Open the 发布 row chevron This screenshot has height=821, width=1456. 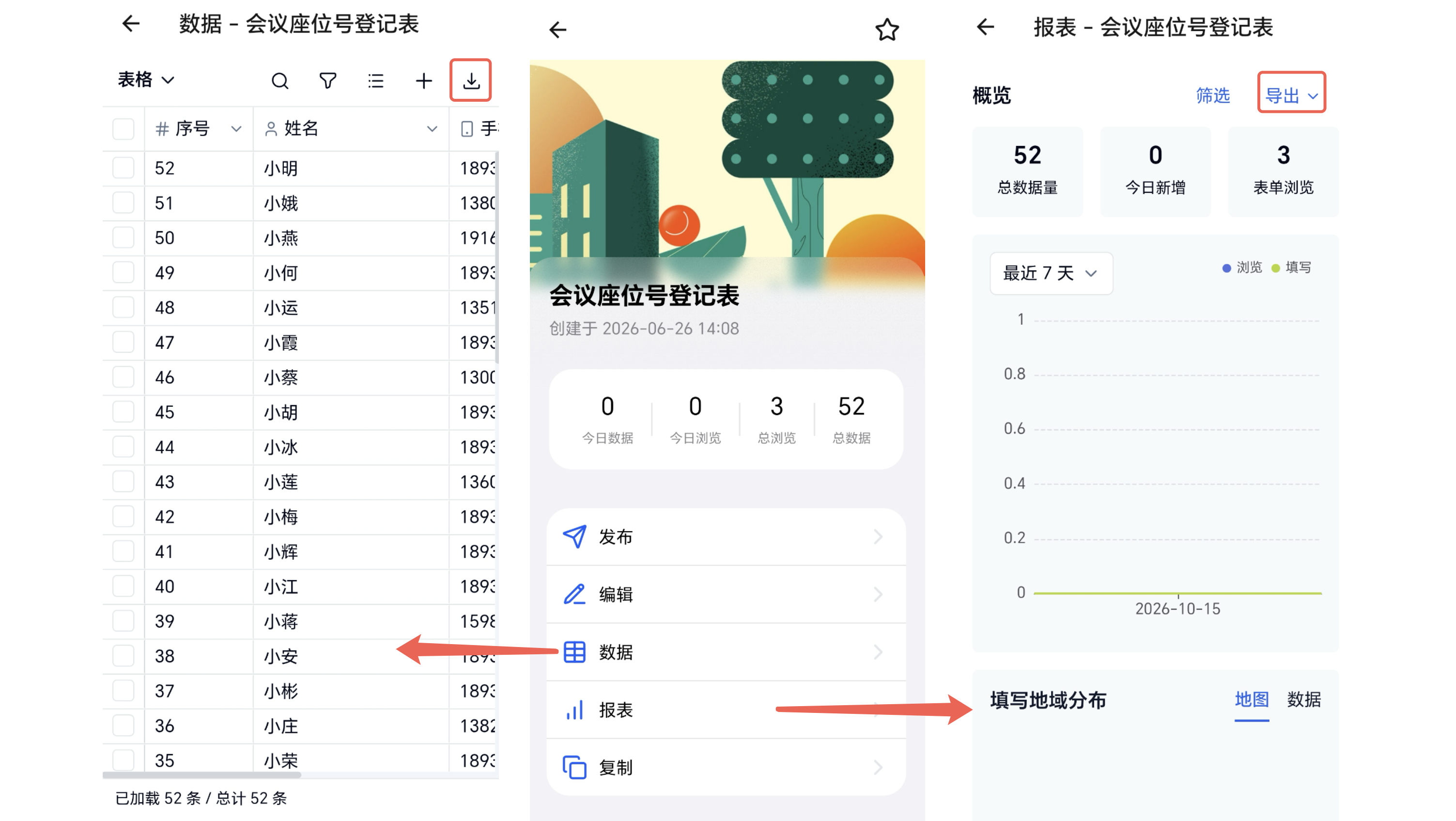click(877, 537)
